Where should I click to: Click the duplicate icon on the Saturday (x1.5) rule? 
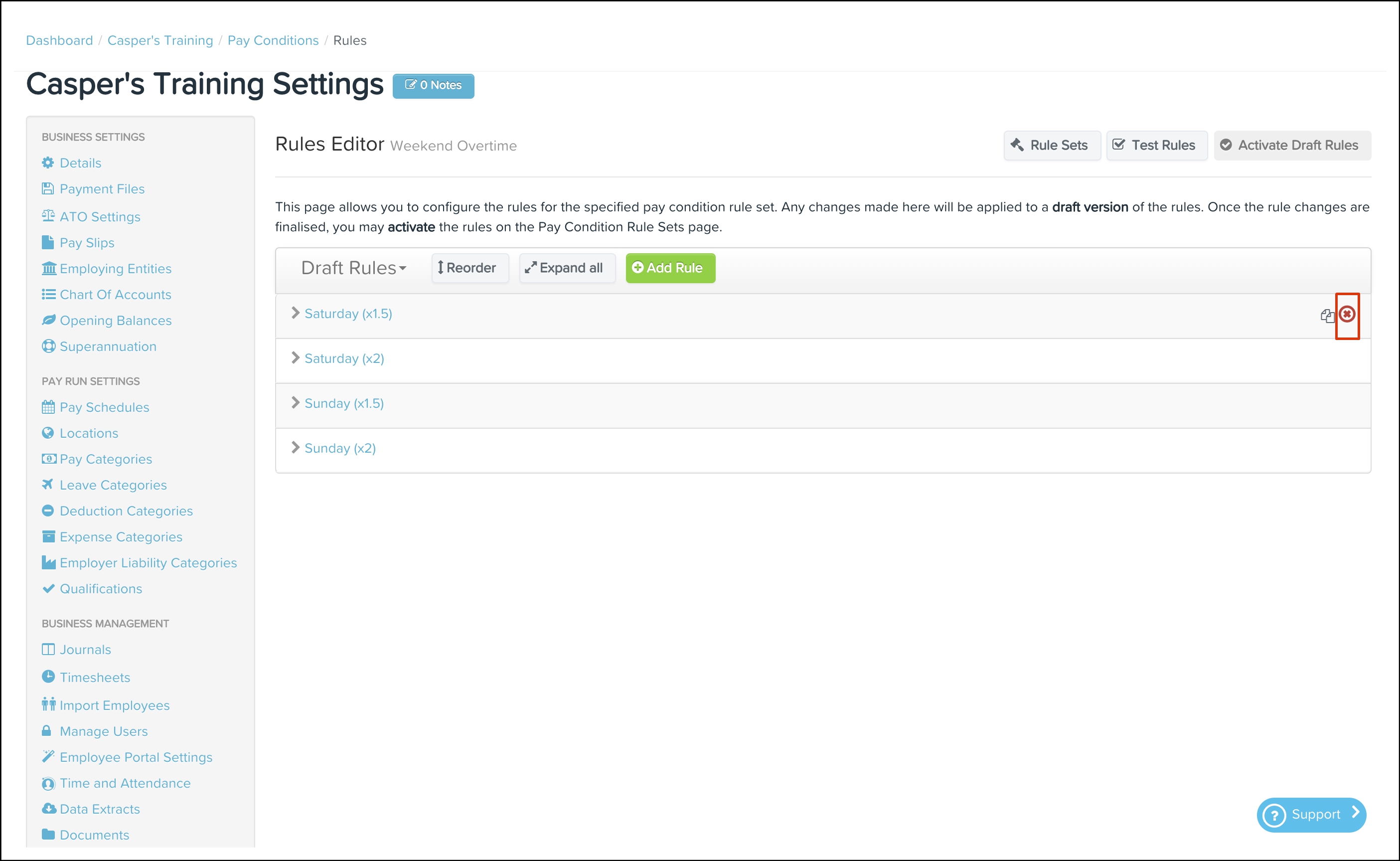click(x=1327, y=316)
